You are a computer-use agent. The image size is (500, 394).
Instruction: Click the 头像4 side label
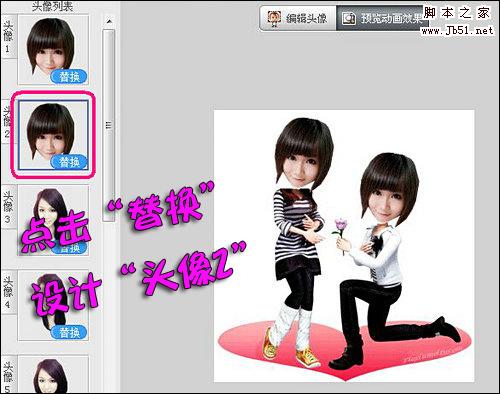coord(9,292)
